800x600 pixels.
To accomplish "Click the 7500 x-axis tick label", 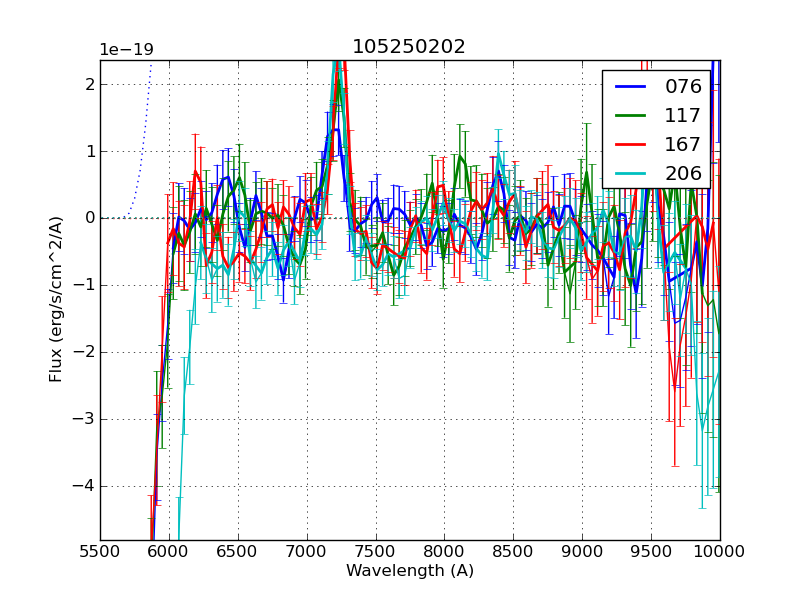I will pyautogui.click(x=375, y=552).
